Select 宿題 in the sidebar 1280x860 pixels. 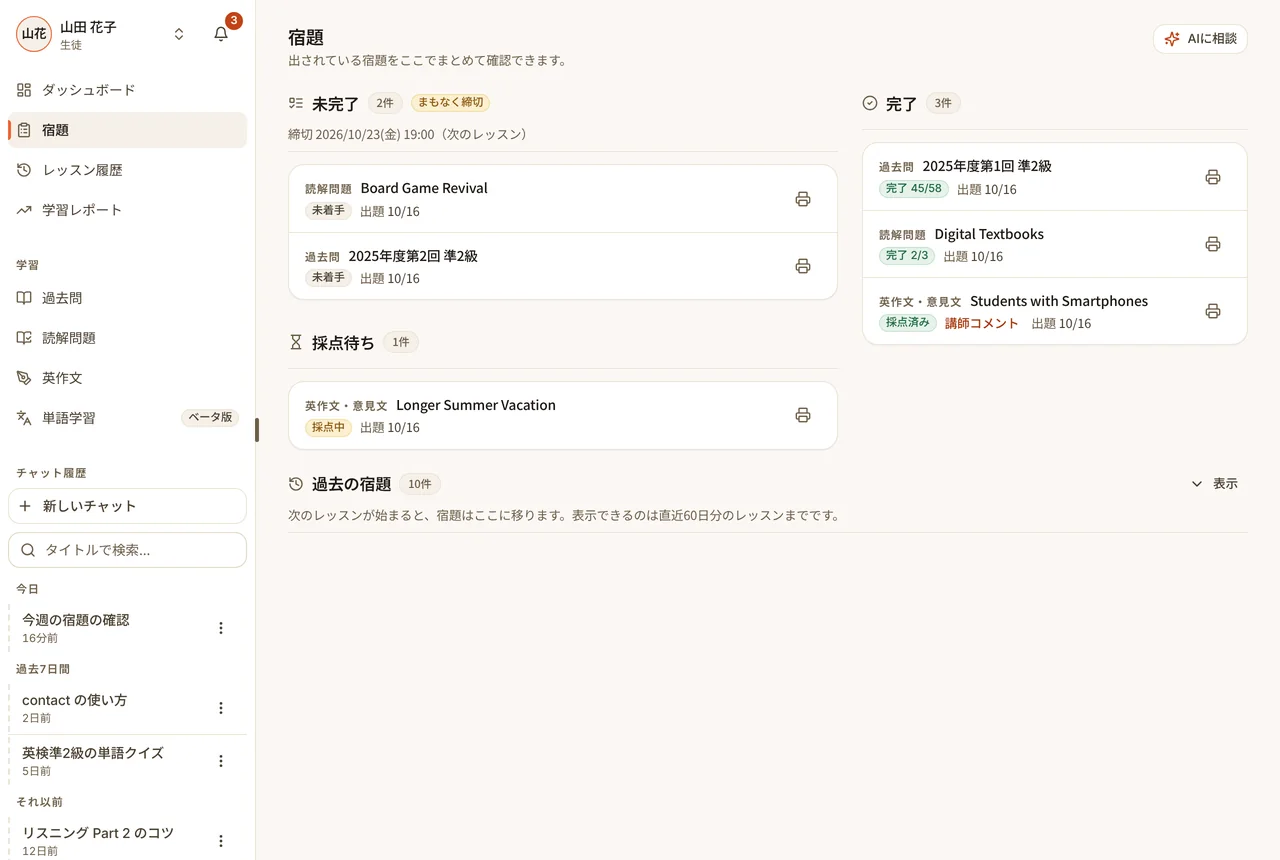(127, 130)
